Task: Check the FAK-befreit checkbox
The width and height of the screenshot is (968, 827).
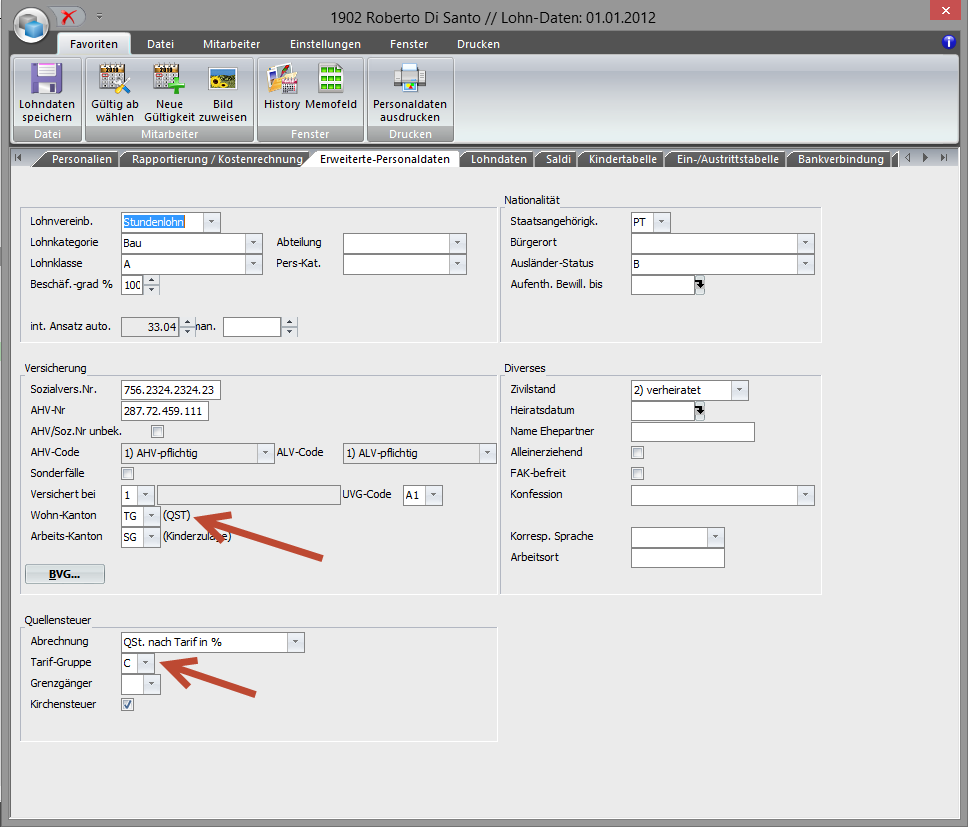Action: [637, 474]
